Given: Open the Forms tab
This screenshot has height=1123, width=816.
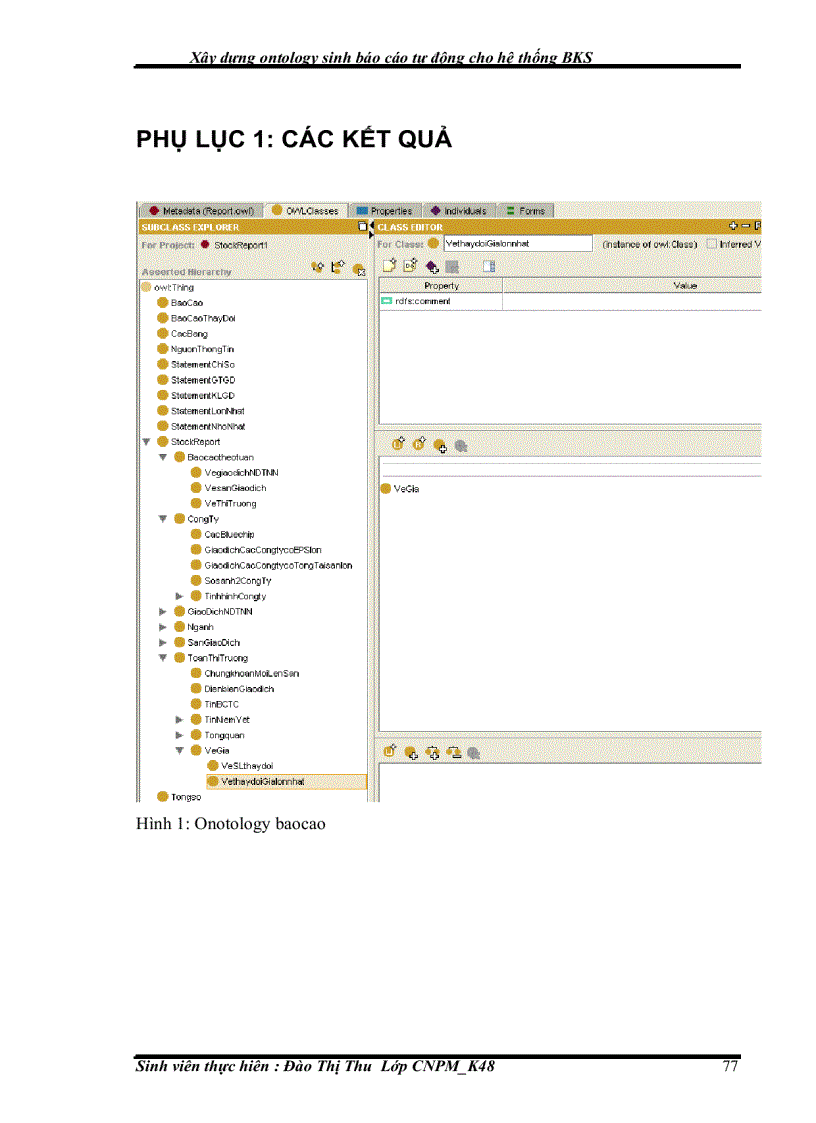Looking at the screenshot, I should click(526, 211).
